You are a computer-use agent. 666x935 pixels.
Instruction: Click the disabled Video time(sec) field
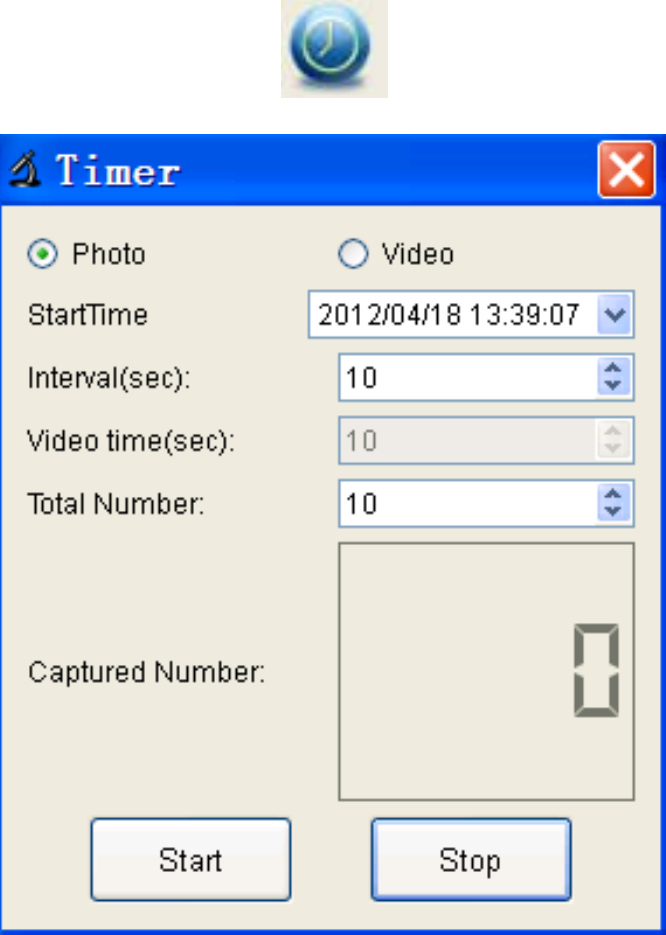[x=467, y=440]
